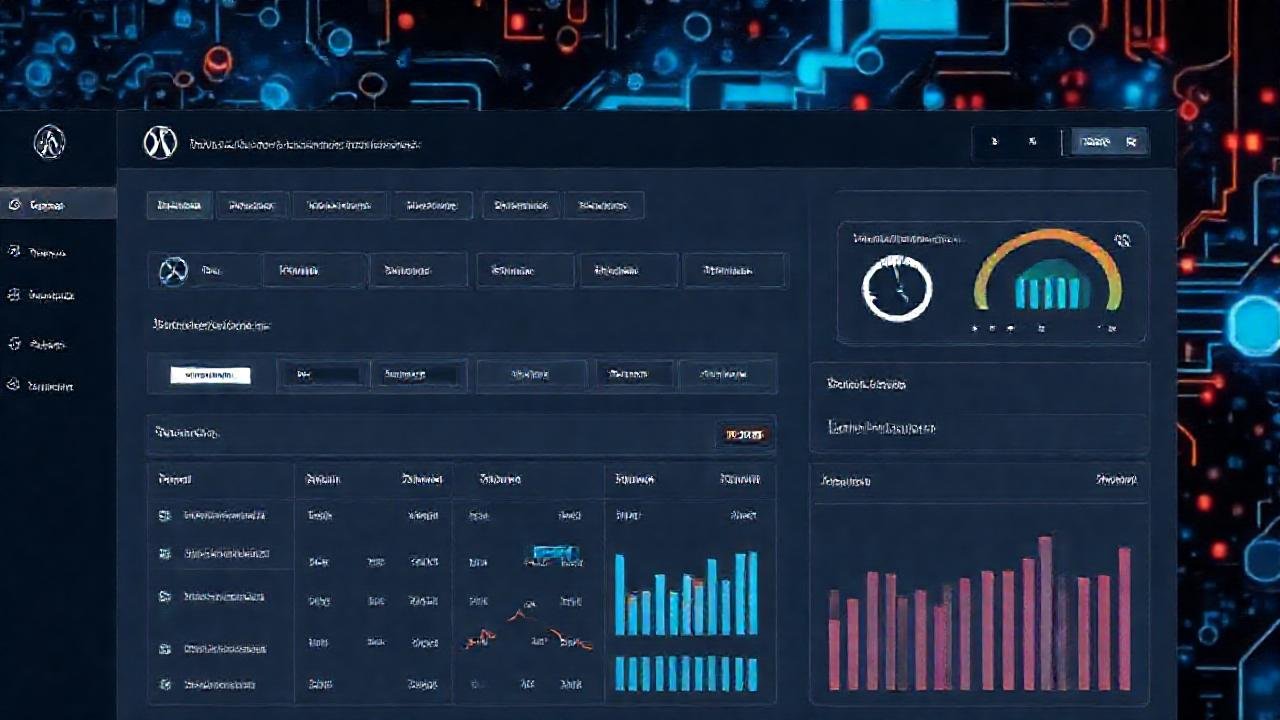Open the middle filter dropdown above the table
The height and width of the screenshot is (720, 1280).
(531, 374)
